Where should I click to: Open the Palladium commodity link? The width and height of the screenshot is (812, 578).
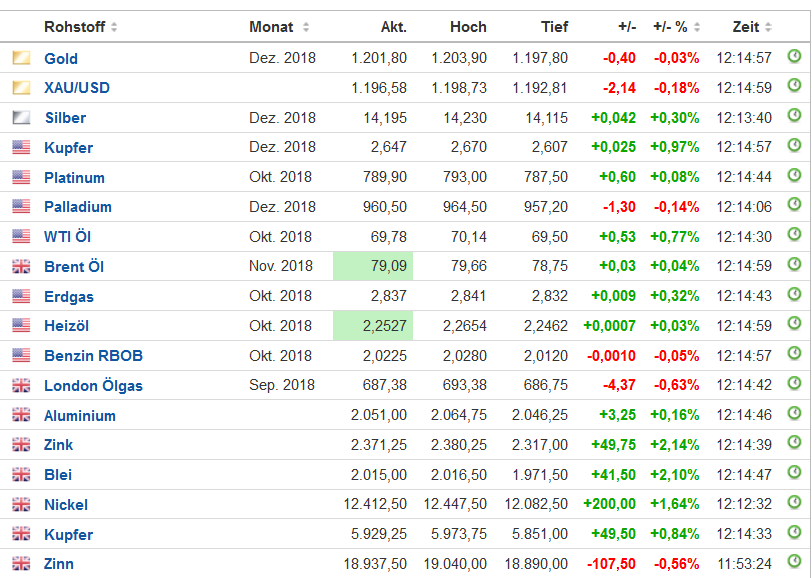pyautogui.click(x=77, y=207)
